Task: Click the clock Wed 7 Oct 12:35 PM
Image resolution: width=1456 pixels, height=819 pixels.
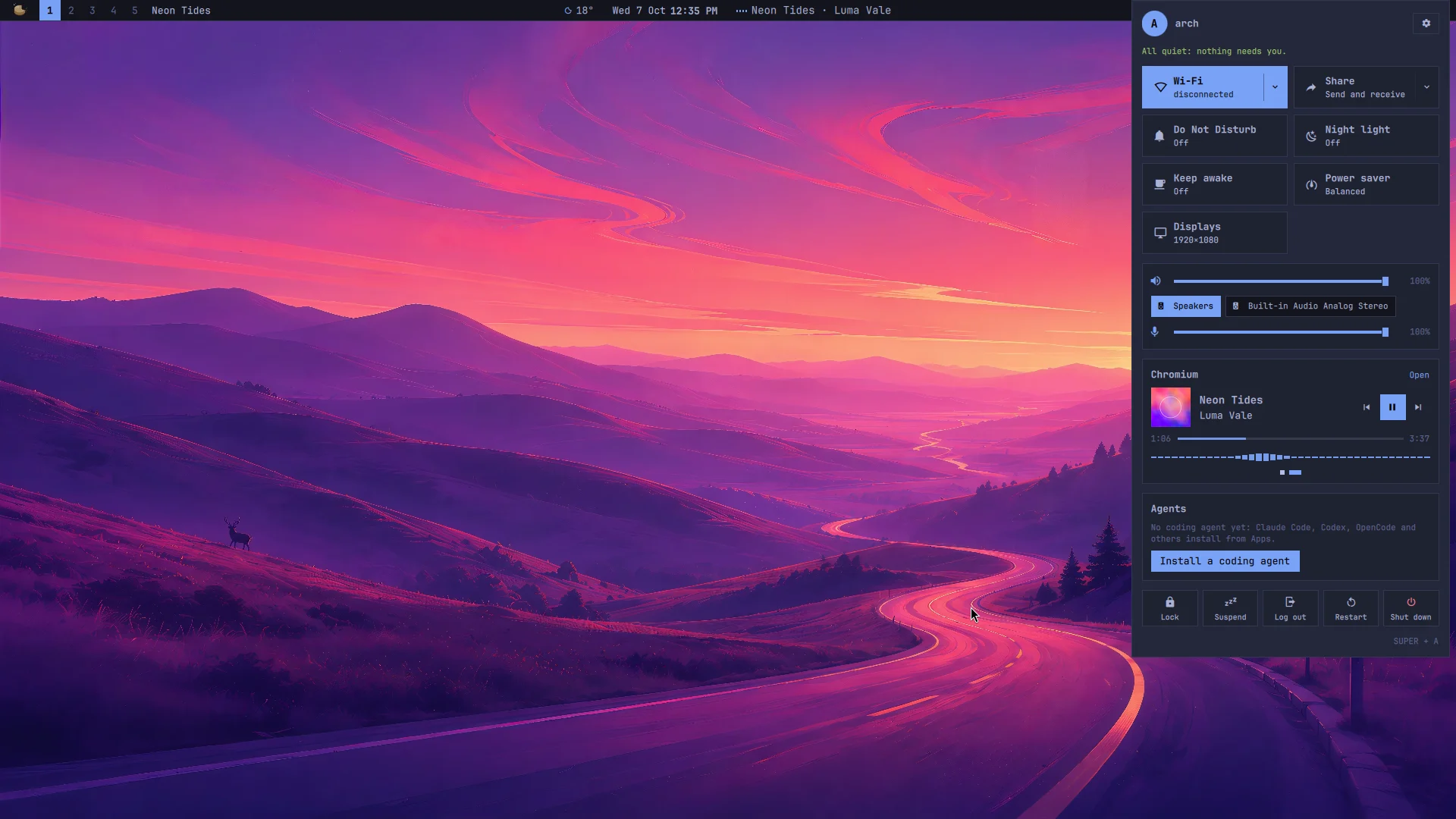Action: [664, 11]
